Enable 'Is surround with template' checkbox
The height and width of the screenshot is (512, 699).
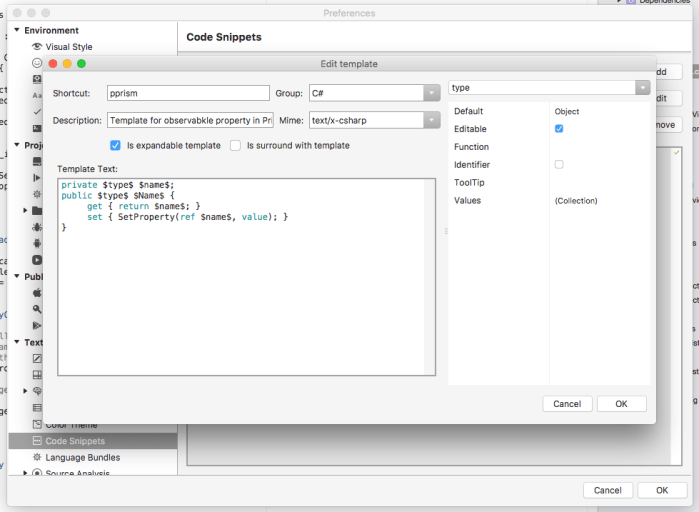tap(235, 145)
